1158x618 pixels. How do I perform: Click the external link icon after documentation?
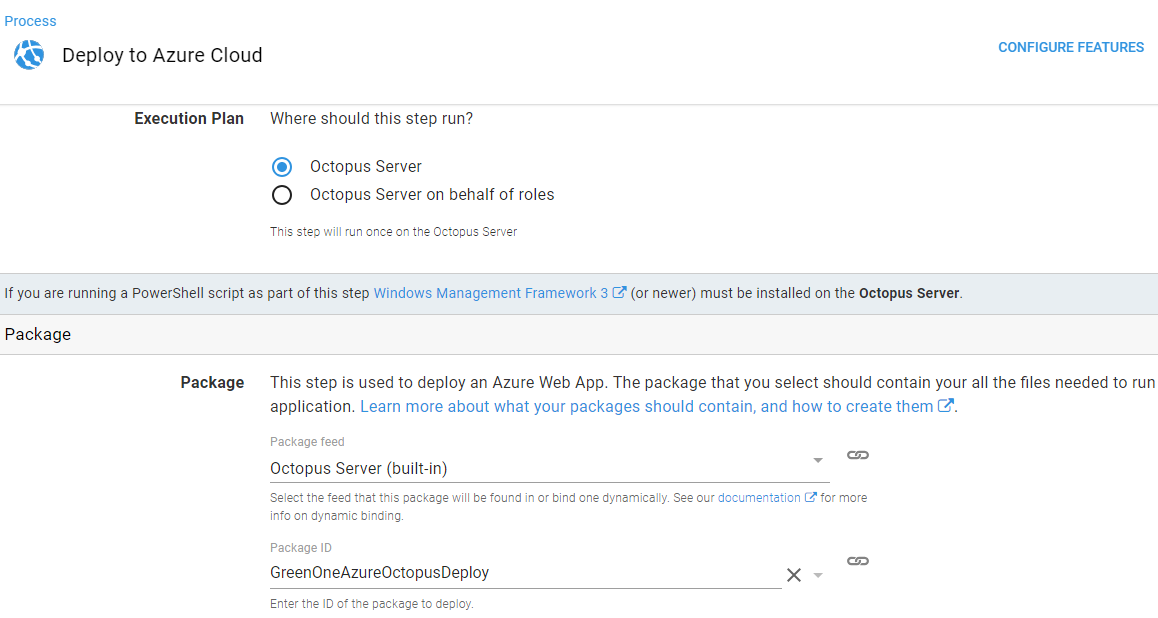tap(810, 497)
